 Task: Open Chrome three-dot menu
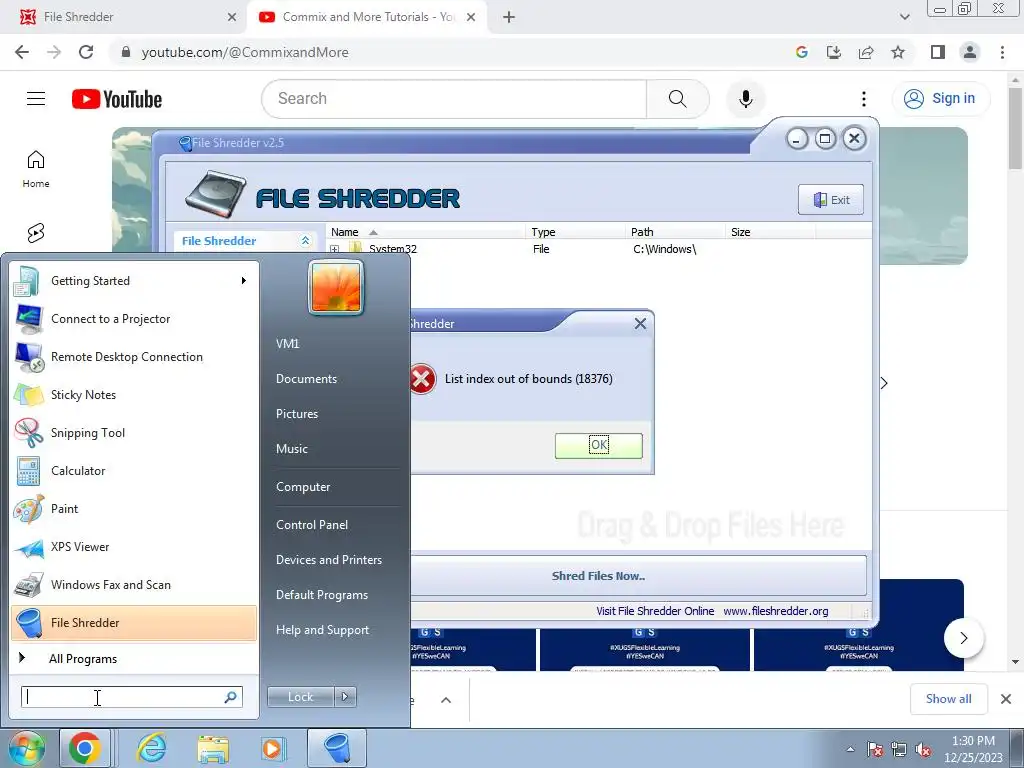(x=1002, y=52)
